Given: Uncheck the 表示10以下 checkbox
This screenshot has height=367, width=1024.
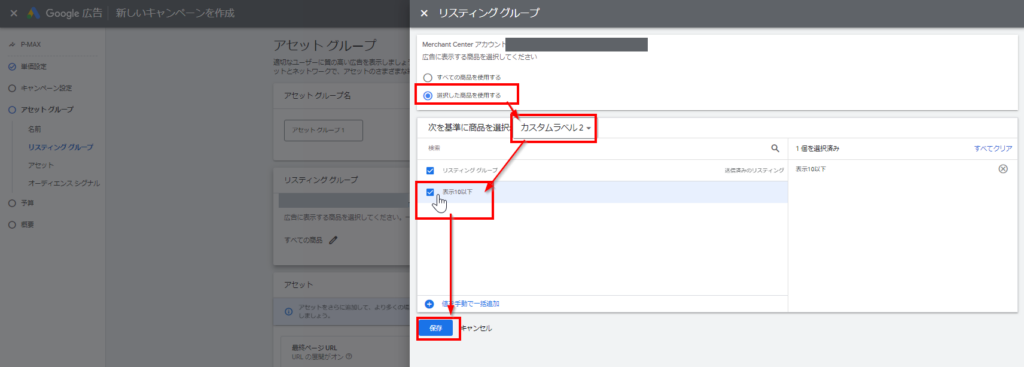Looking at the screenshot, I should (x=430, y=192).
